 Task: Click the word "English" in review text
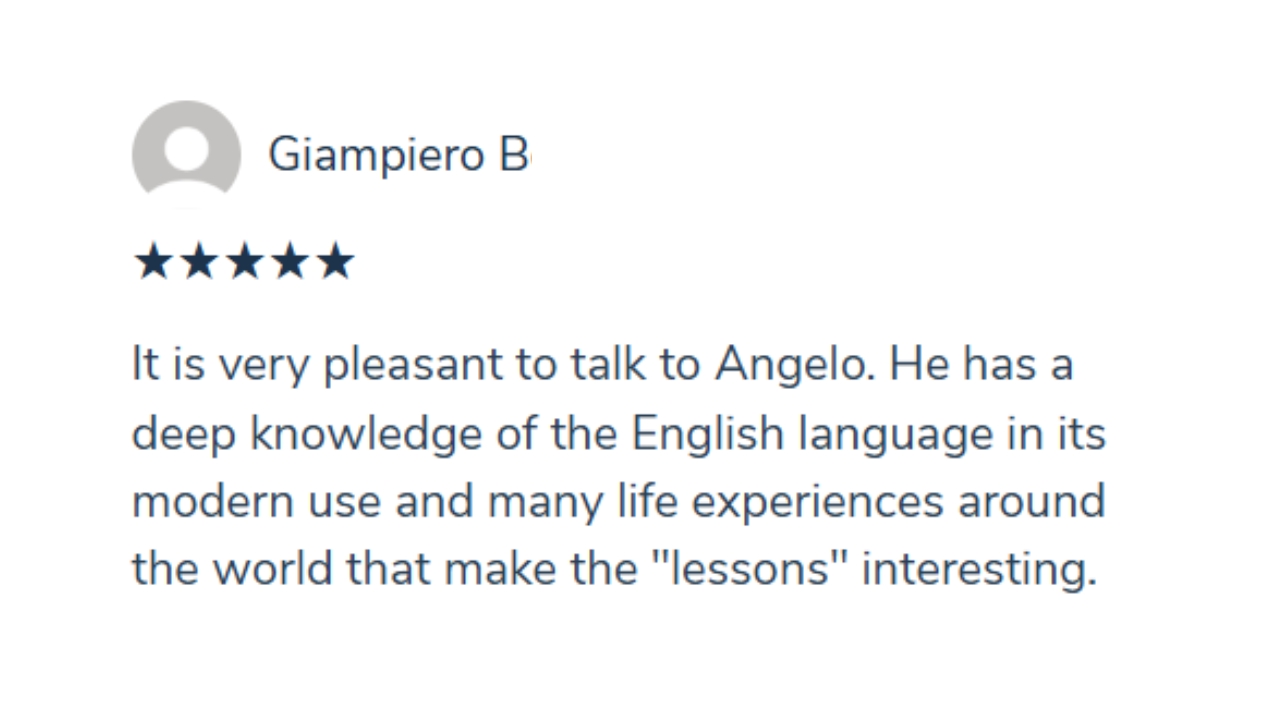[706, 434]
